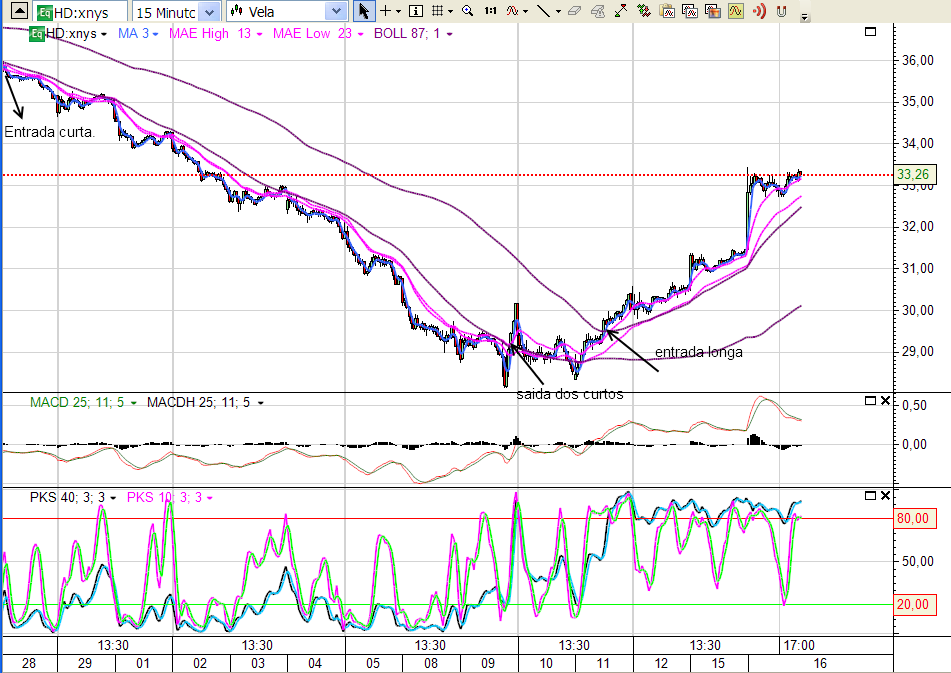Screen dimensions: 951x673
Task: Click the zoom magnifier icon
Action: (468, 11)
